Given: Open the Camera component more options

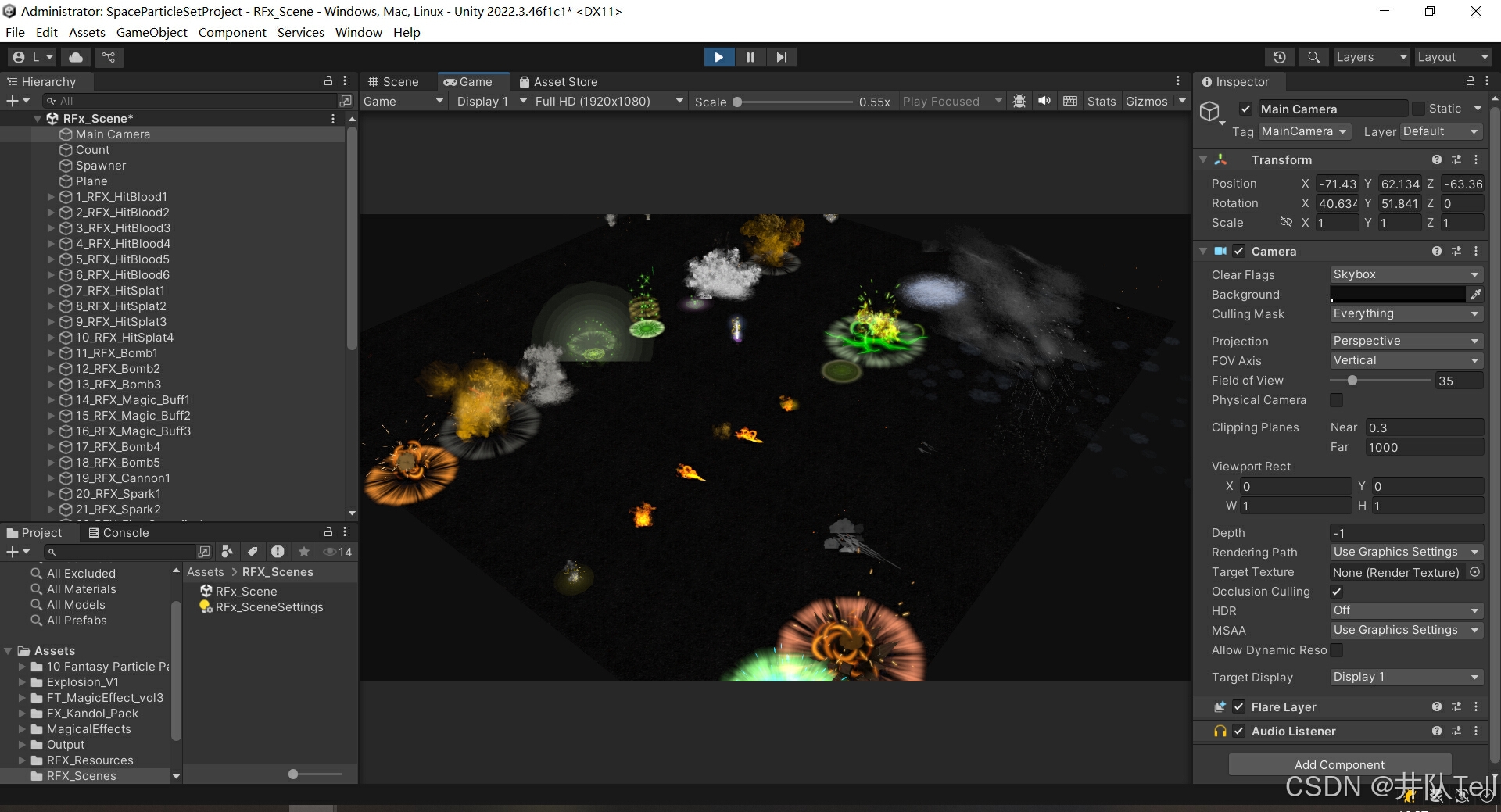Looking at the screenshot, I should [x=1476, y=251].
